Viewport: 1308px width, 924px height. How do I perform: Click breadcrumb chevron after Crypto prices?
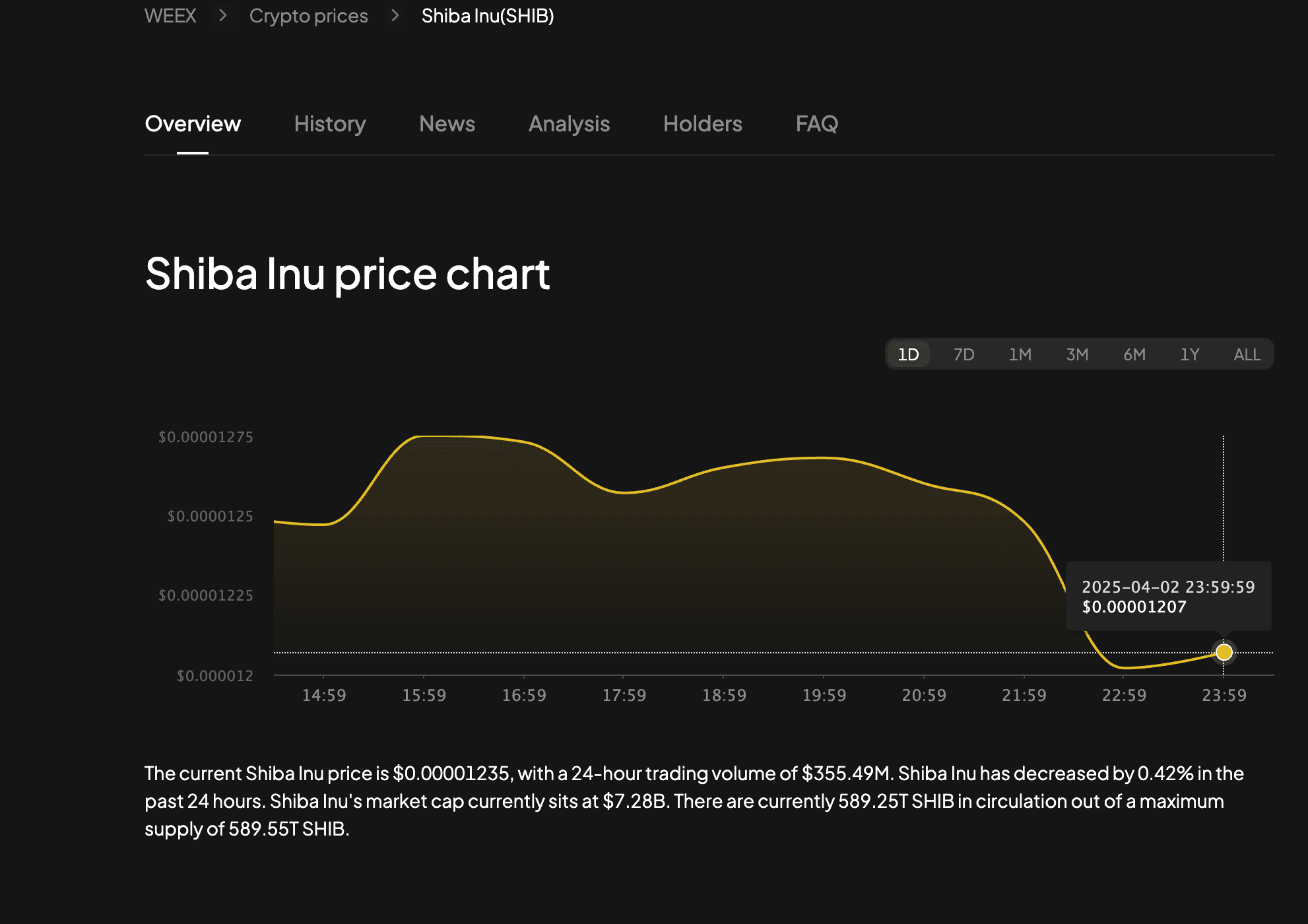pos(395,15)
